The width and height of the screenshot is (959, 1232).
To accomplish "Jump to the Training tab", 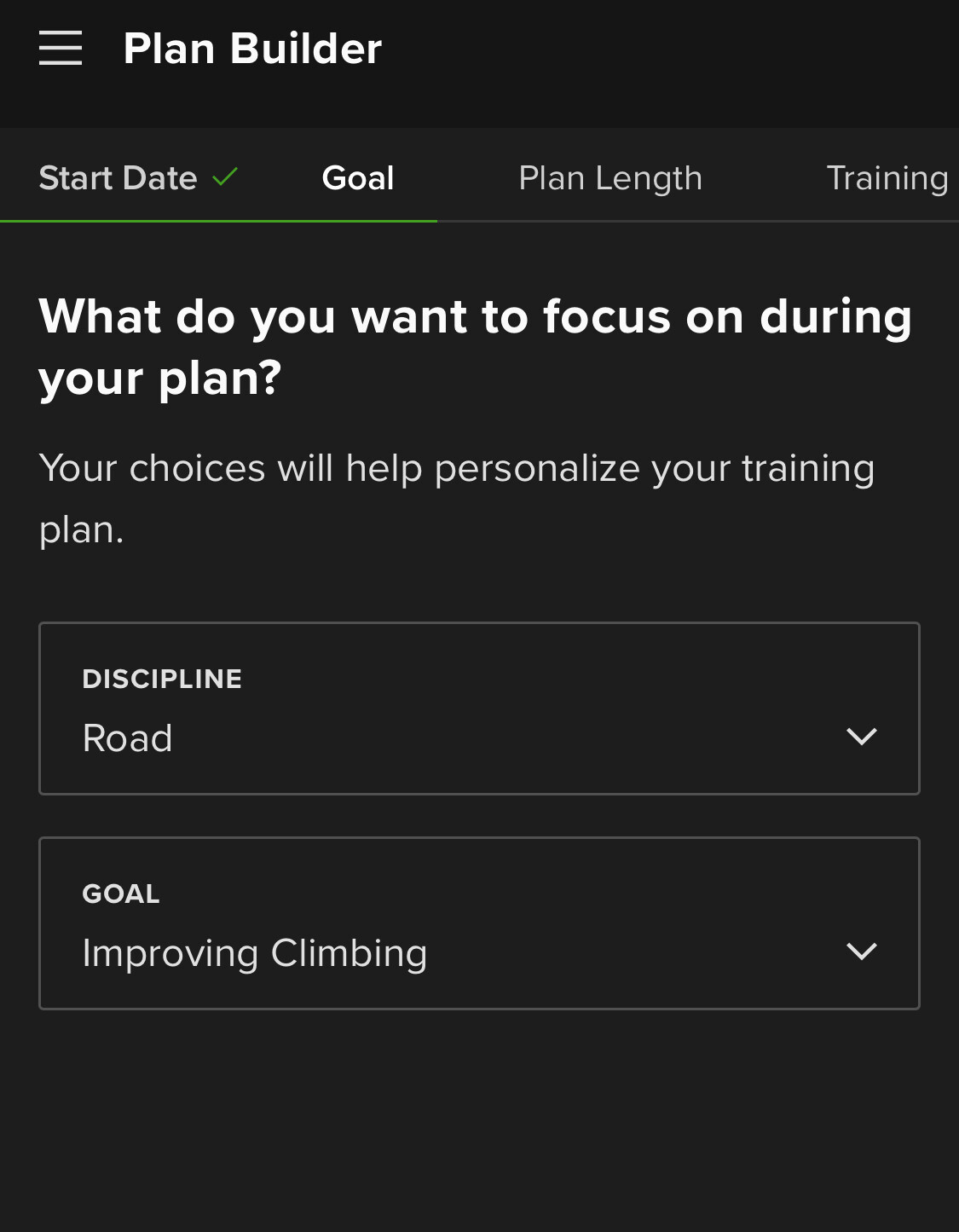I will [x=887, y=178].
